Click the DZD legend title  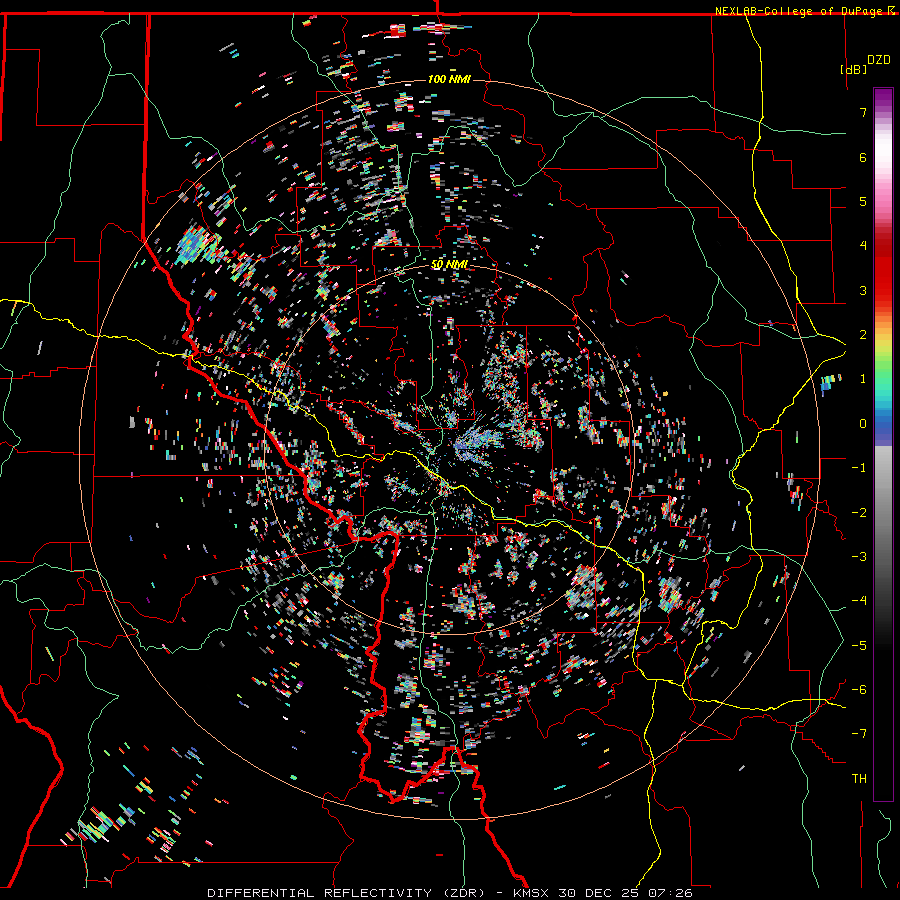click(x=879, y=60)
